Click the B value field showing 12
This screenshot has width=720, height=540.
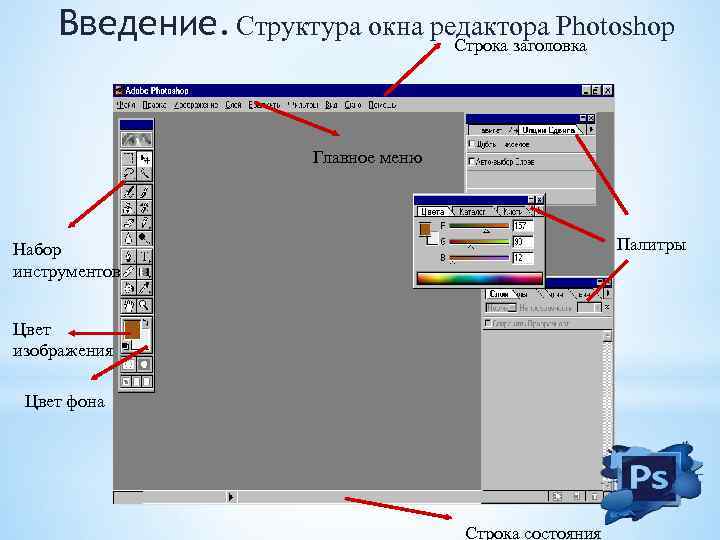(523, 258)
